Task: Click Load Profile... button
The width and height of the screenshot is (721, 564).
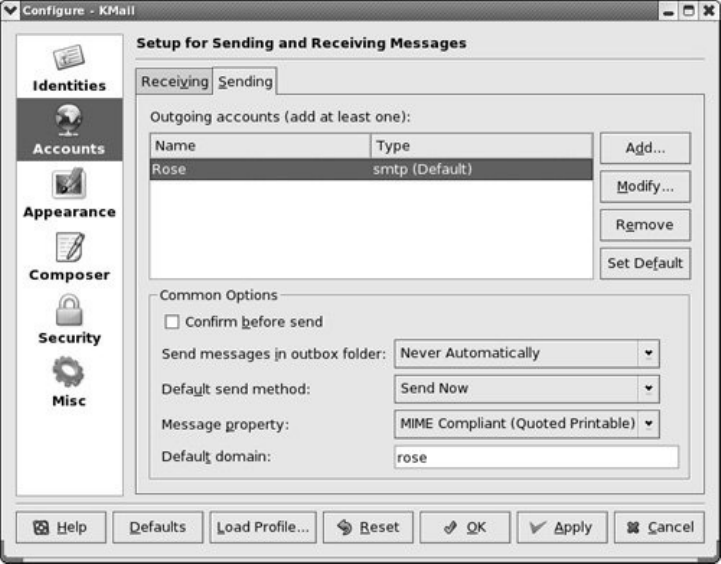Action: (263, 527)
